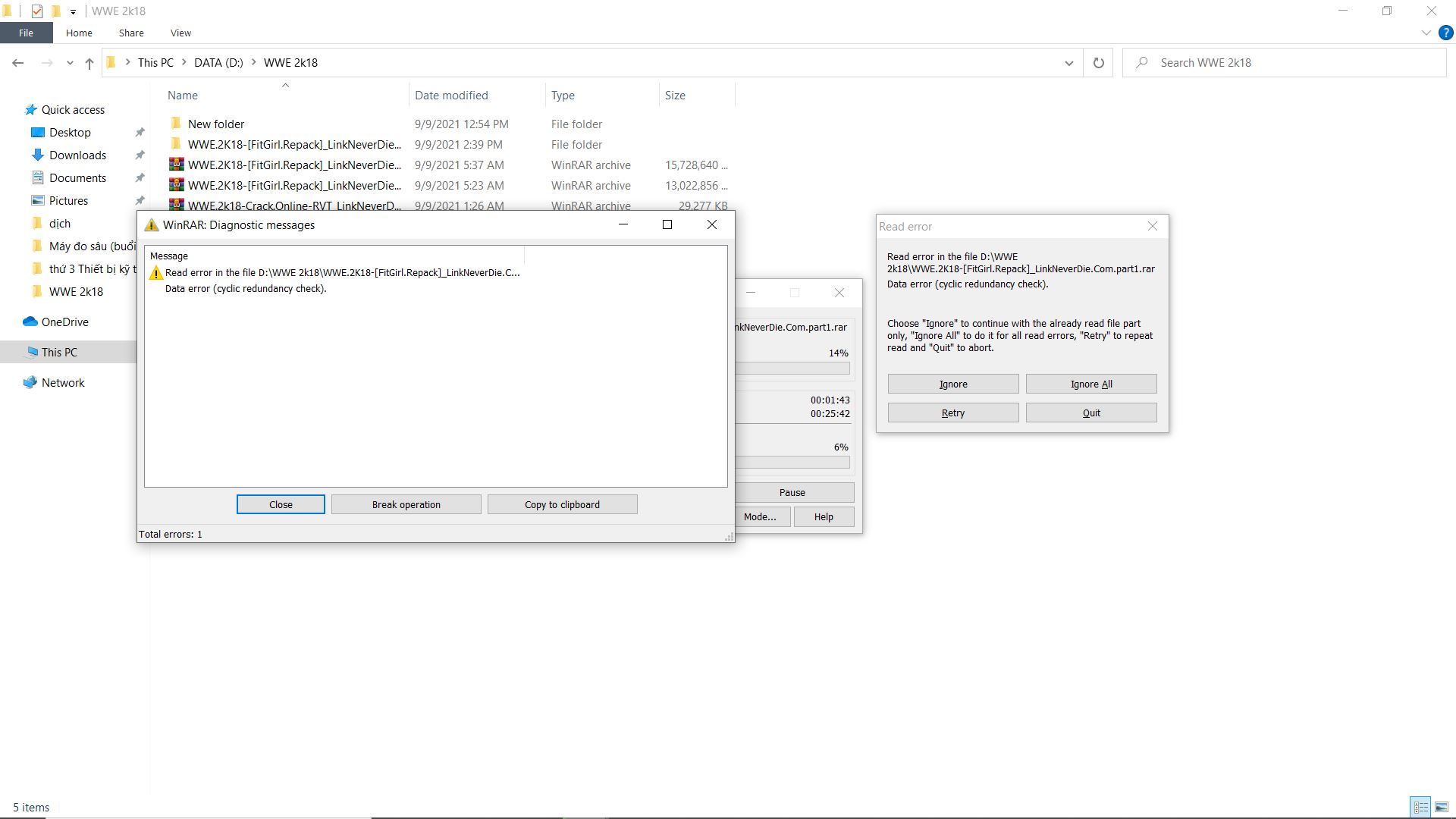Switch to details view icon in status bar

click(1420, 807)
